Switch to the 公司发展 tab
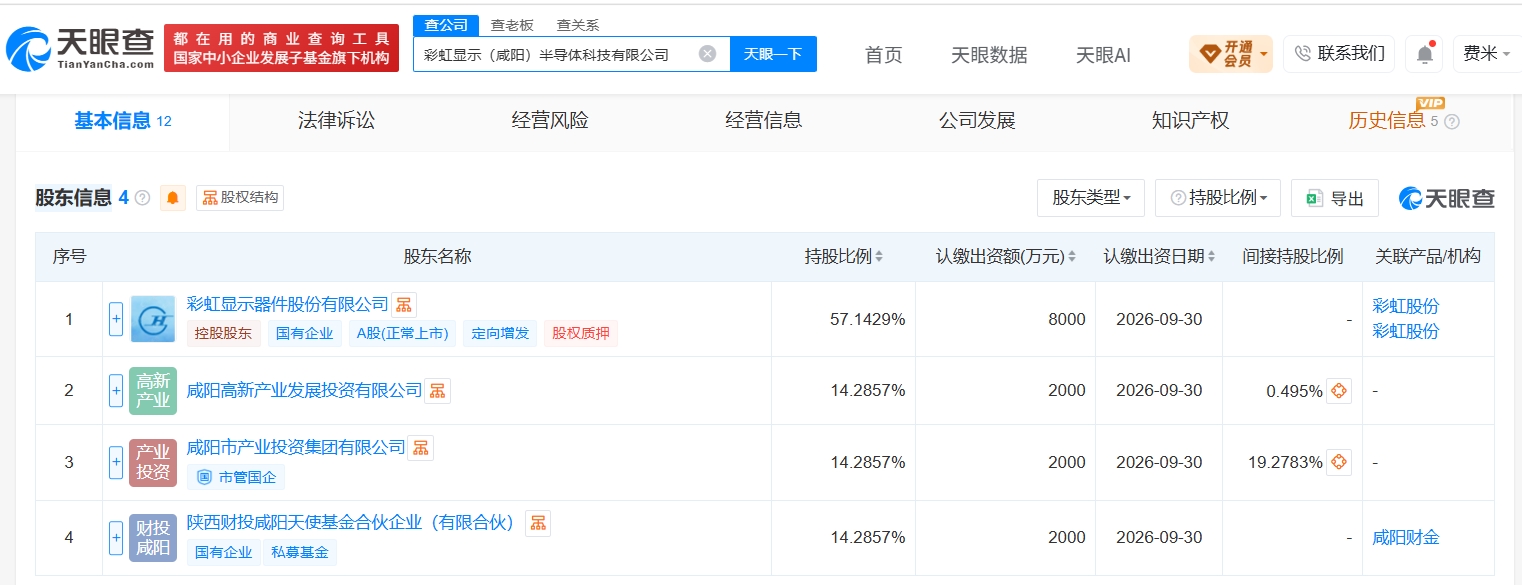Image resolution: width=1522 pixels, height=585 pixels. pos(977,122)
